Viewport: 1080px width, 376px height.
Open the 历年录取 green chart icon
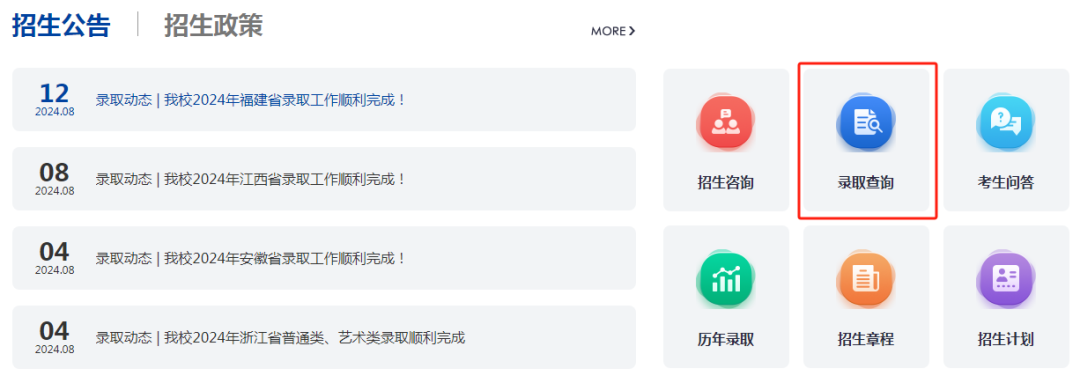click(x=725, y=279)
